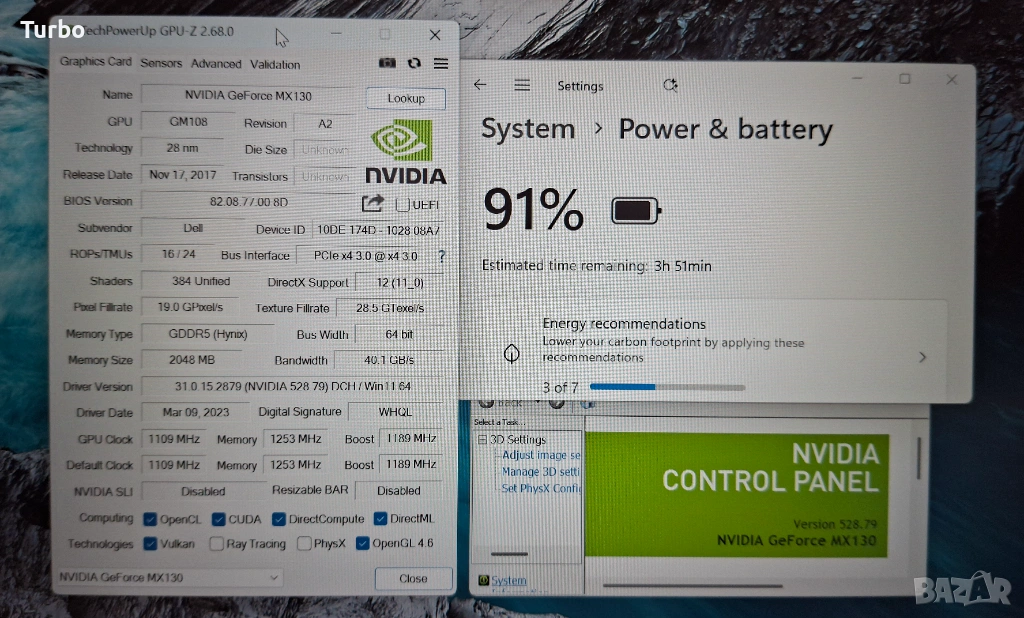This screenshot has width=1024, height=618.
Task: Open the GPU-Z hamburger menu
Action: pos(441,63)
